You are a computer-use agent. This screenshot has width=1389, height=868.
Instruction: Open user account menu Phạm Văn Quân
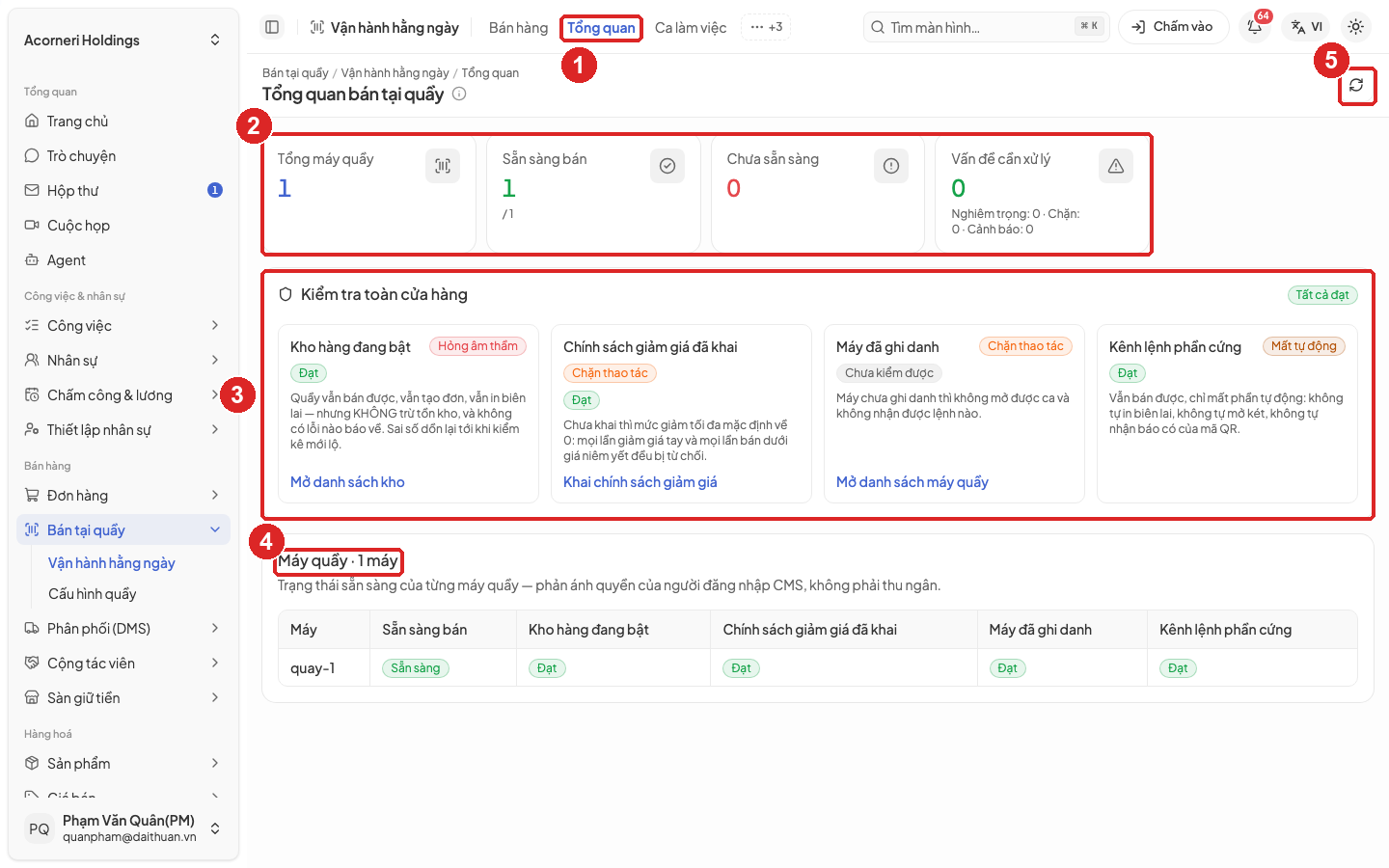pyautogui.click(x=123, y=828)
